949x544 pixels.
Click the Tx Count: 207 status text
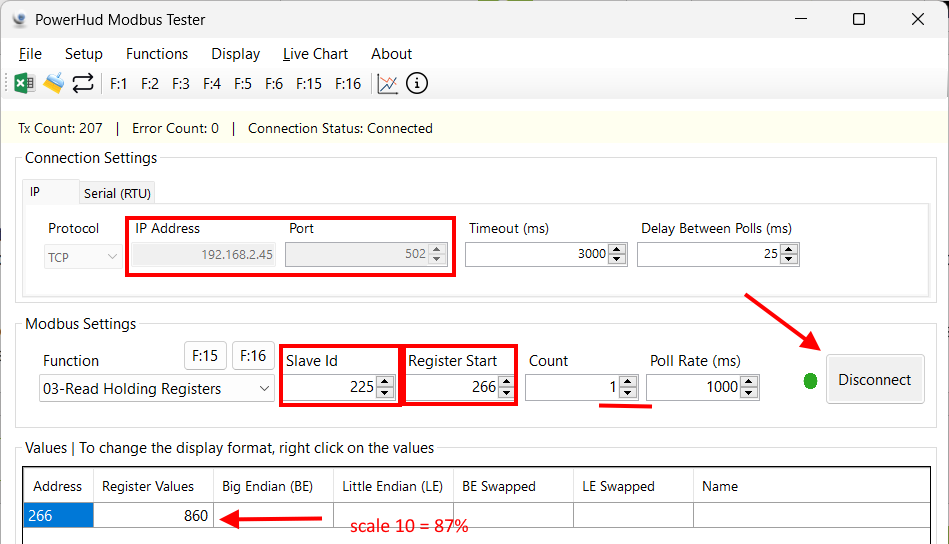(60, 128)
